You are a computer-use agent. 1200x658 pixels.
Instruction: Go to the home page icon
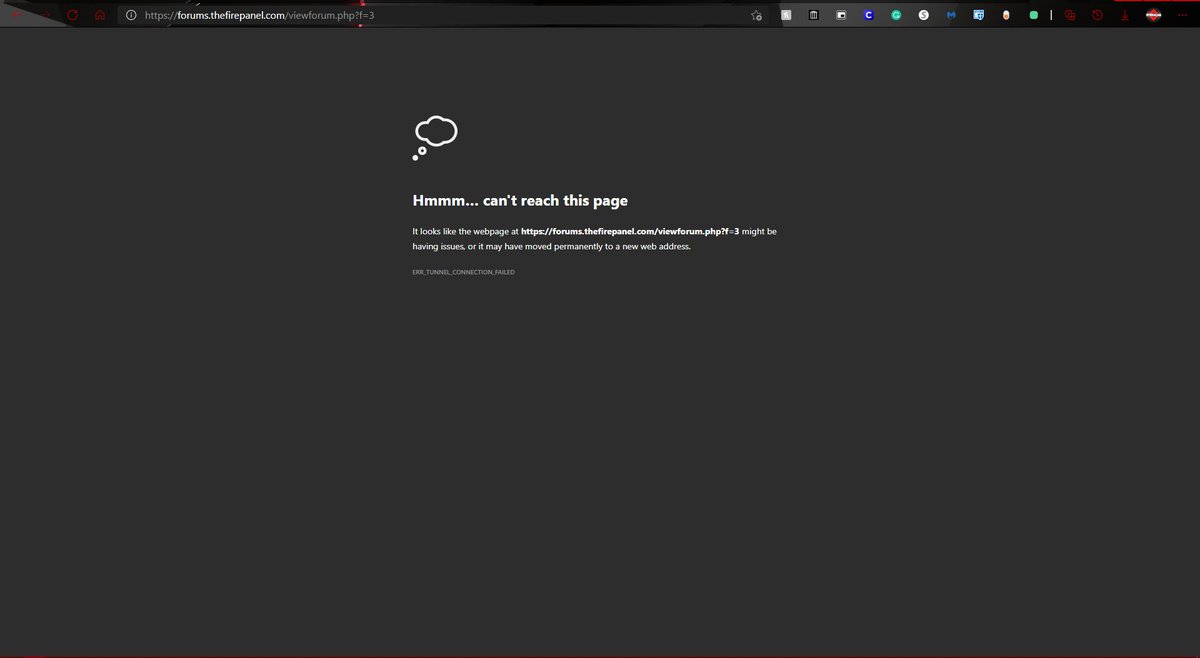point(100,15)
